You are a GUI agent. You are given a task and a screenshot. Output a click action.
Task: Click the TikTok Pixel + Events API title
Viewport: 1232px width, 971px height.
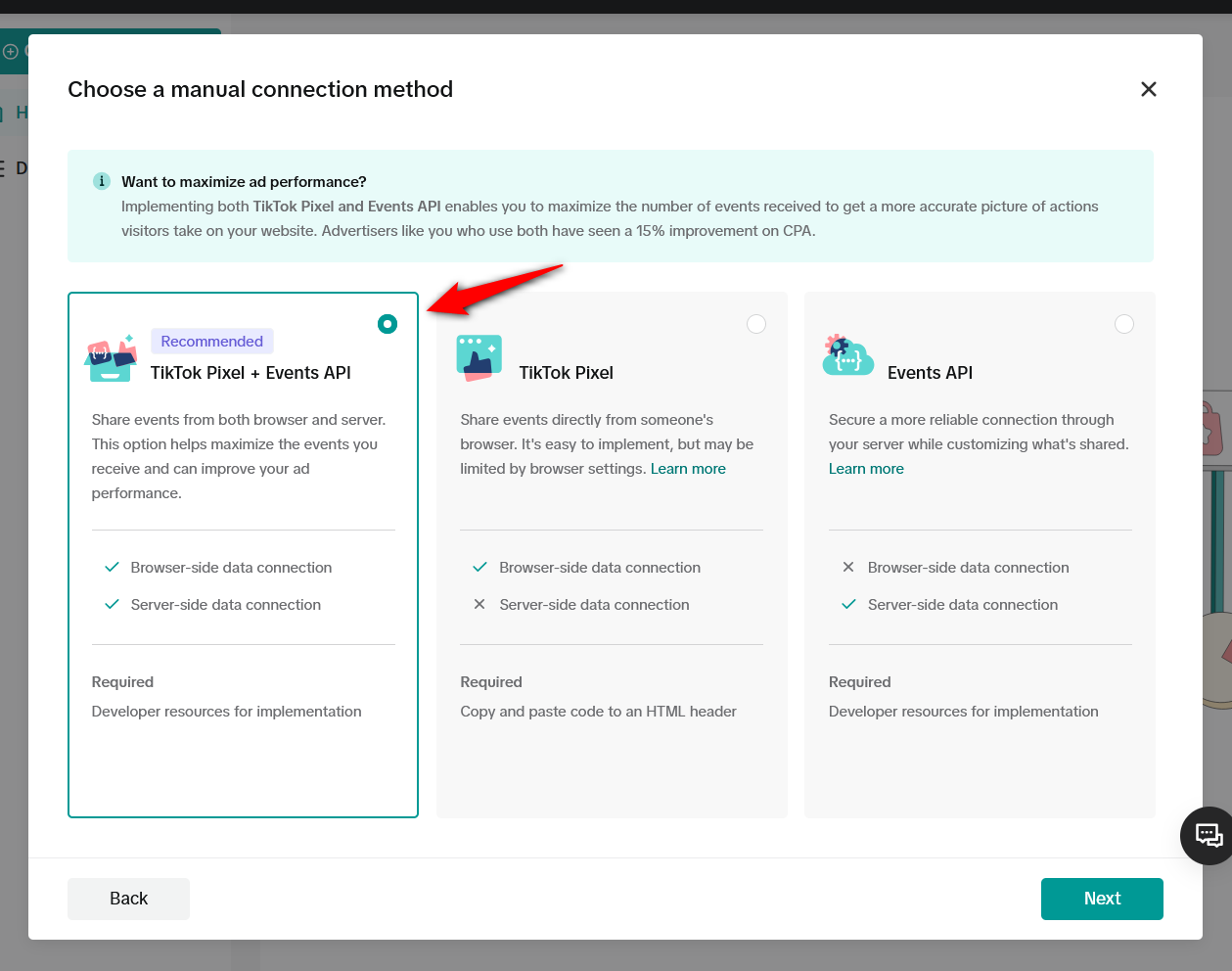[x=251, y=373]
